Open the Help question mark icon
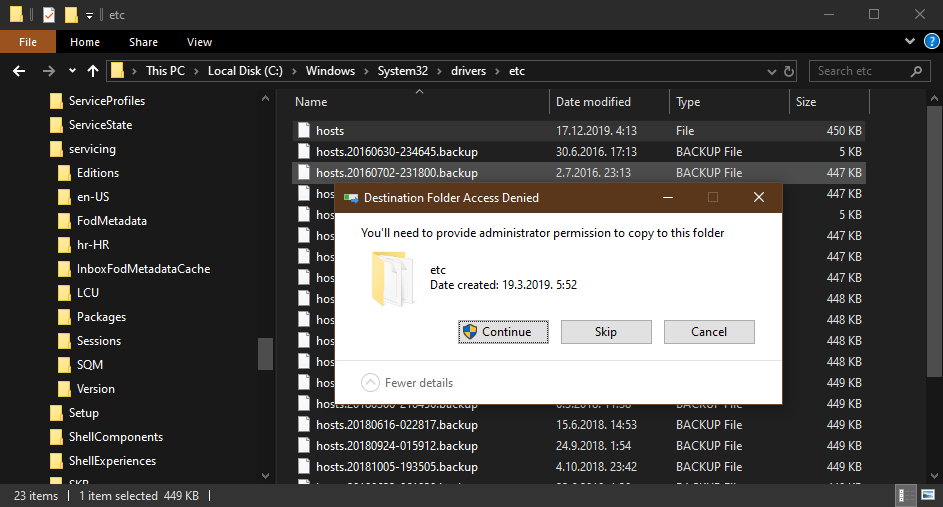The width and height of the screenshot is (943, 507). tap(930, 42)
